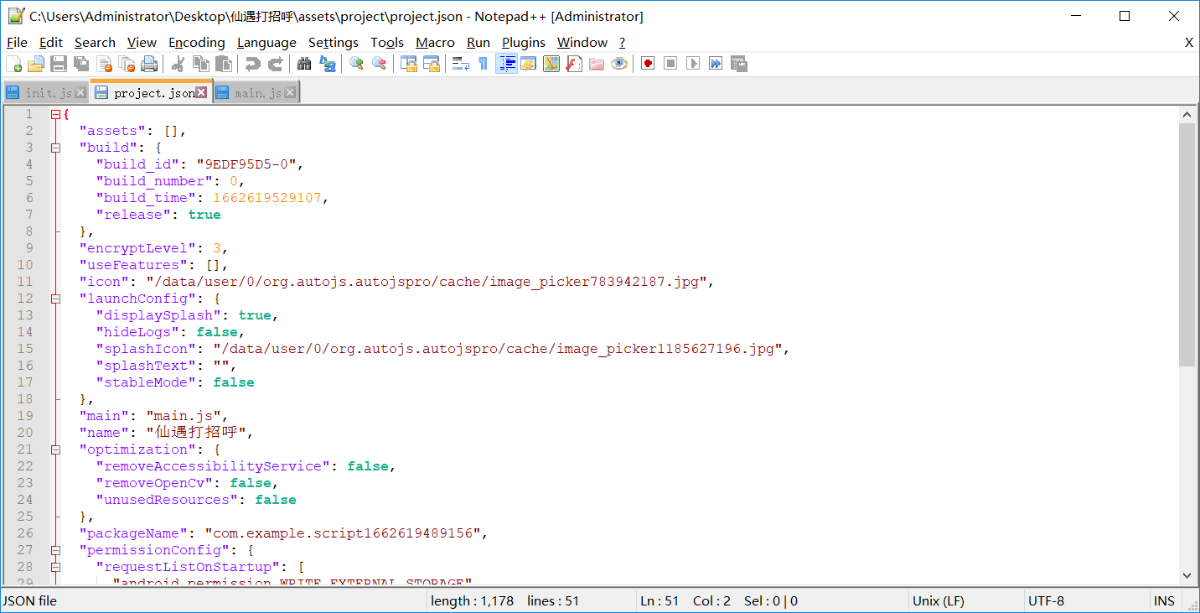
Task: Save the current file using the floppy icon
Action: tap(58, 64)
